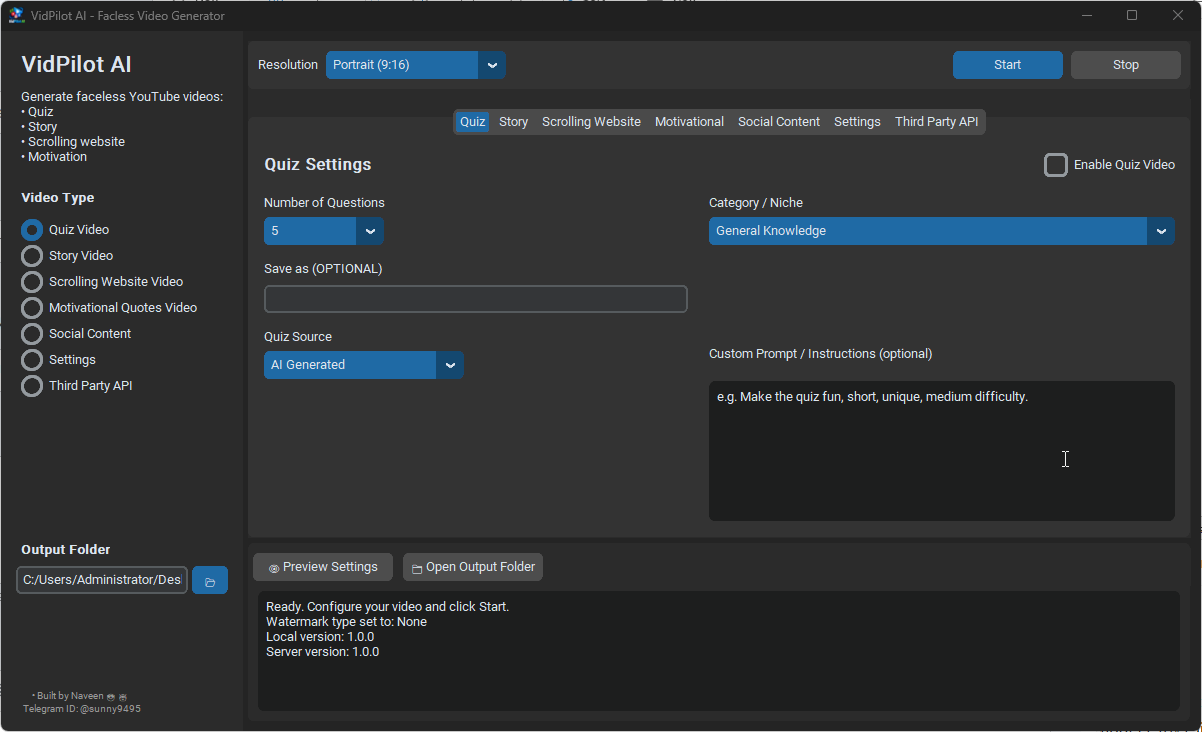This screenshot has height=732, width=1202.
Task: Click the Start button
Action: click(1007, 64)
